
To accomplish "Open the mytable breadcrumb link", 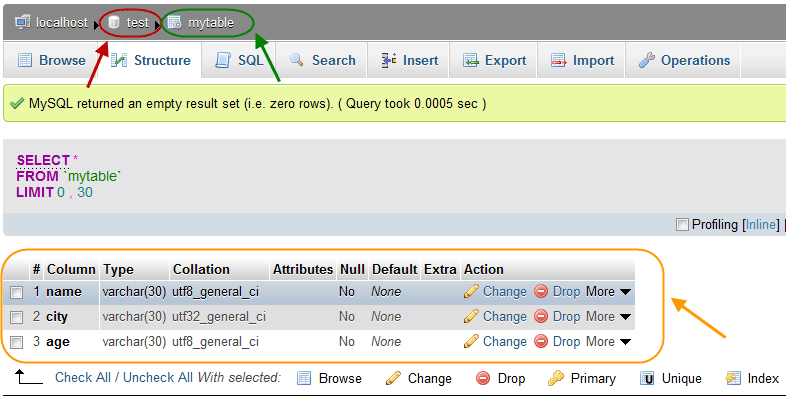I will click(x=211, y=23).
